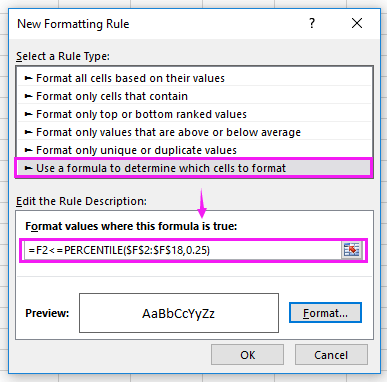Viewport: 387px width, 382px height.
Task: Click 'Format values where this formula is true' label
Action: click(131, 226)
